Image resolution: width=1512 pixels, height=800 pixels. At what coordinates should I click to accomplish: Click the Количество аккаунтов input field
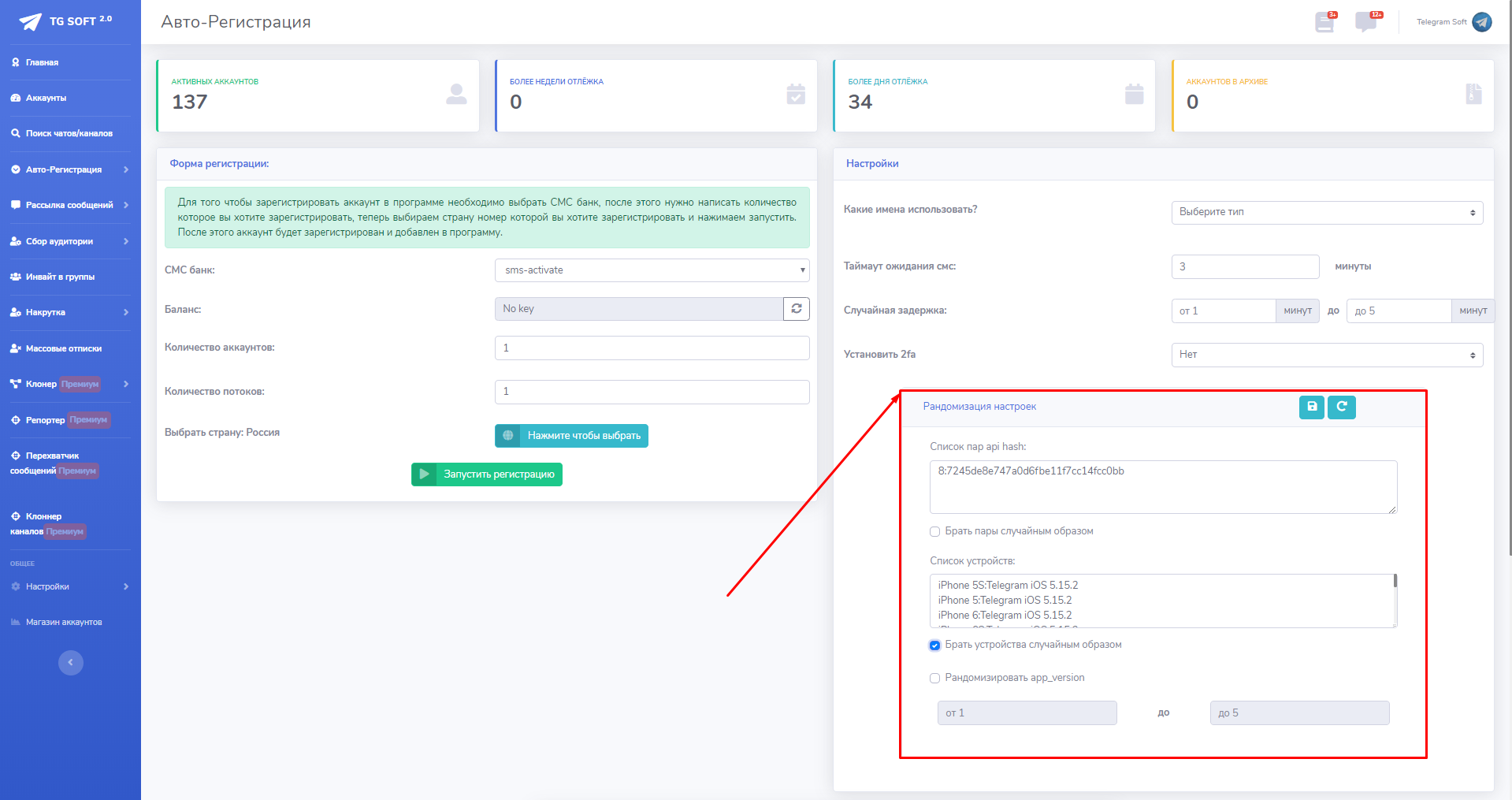click(x=652, y=348)
